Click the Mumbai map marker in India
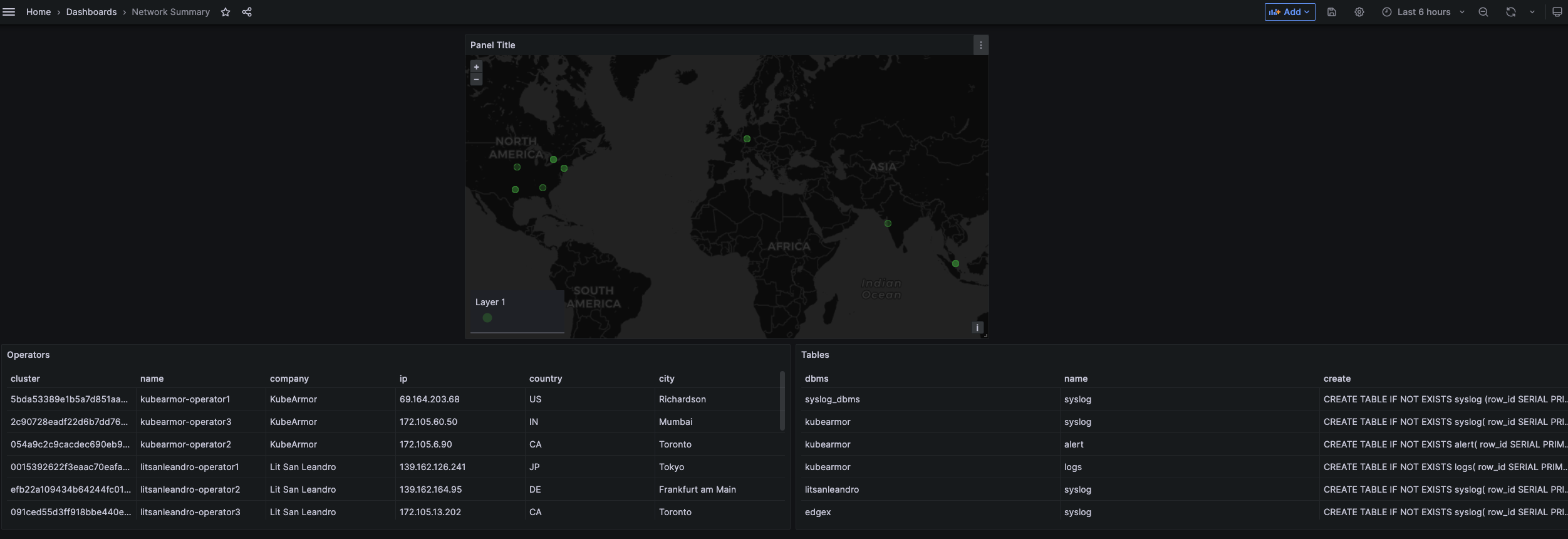Viewport: 1568px width, 539px height. (888, 224)
